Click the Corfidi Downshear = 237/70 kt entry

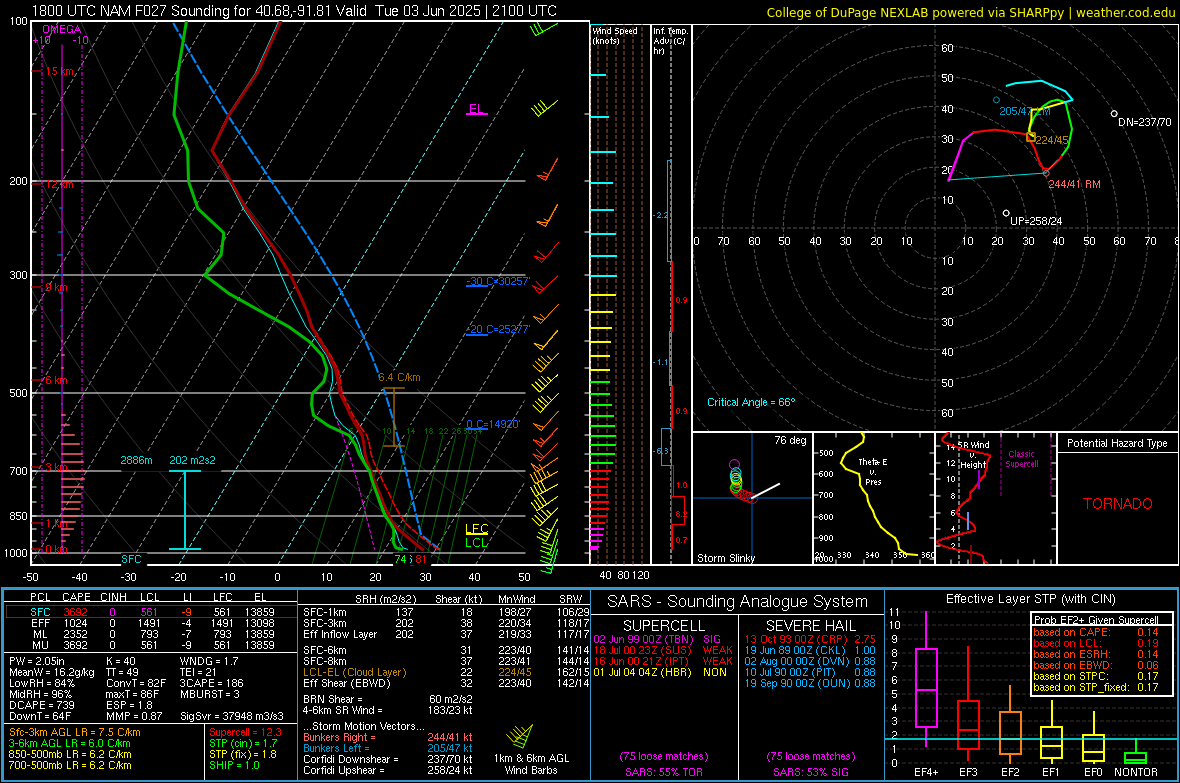[388, 759]
